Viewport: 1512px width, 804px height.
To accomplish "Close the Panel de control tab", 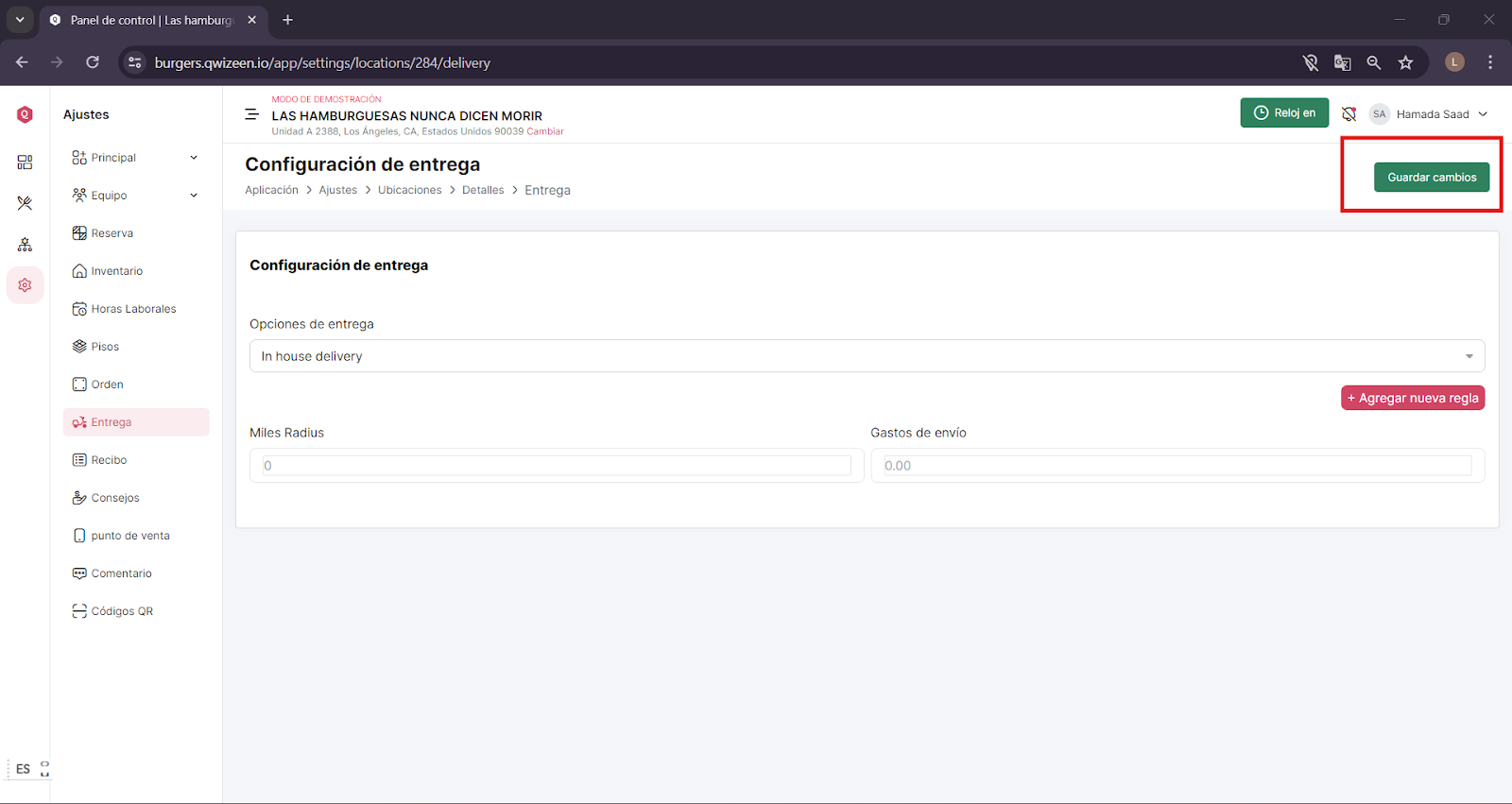I will [x=251, y=20].
